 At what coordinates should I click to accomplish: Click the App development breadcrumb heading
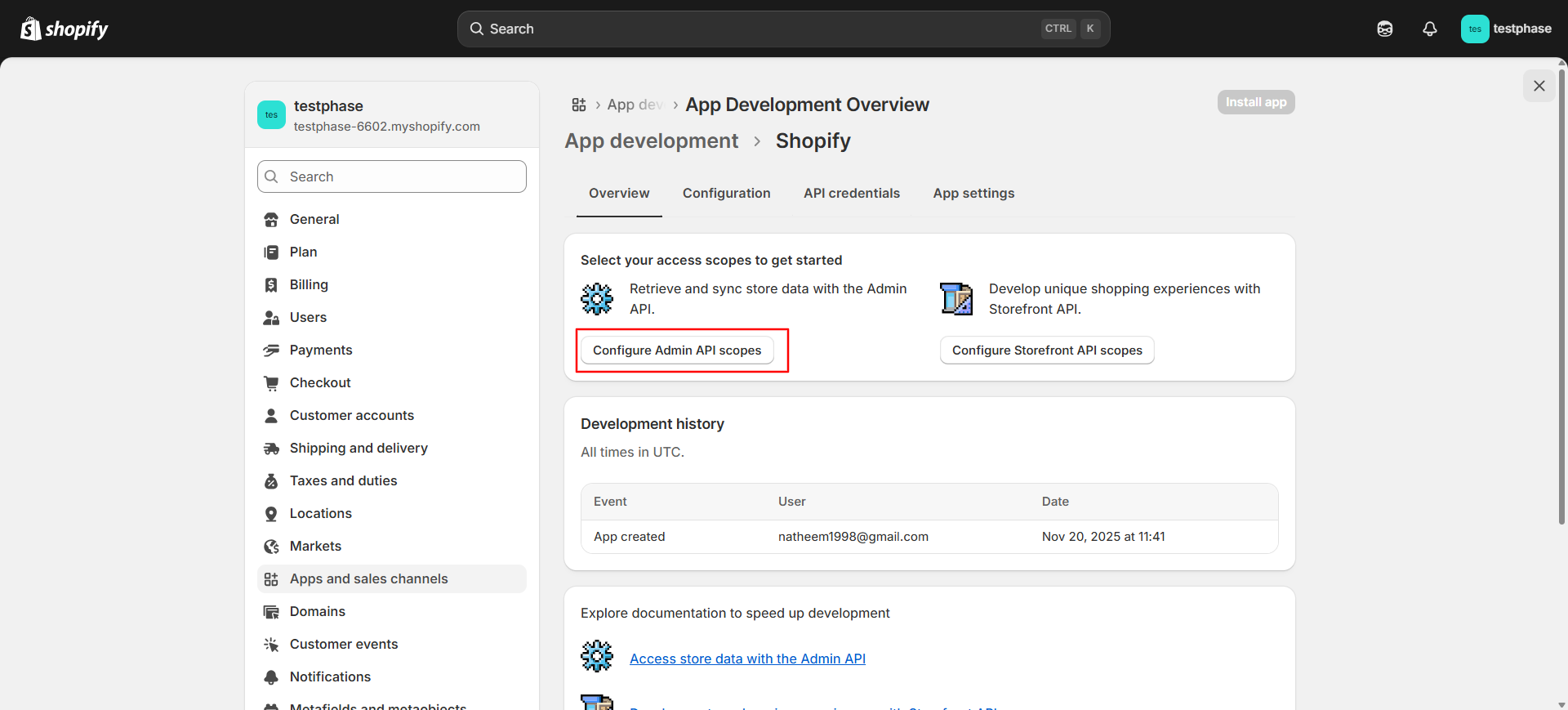click(x=652, y=141)
